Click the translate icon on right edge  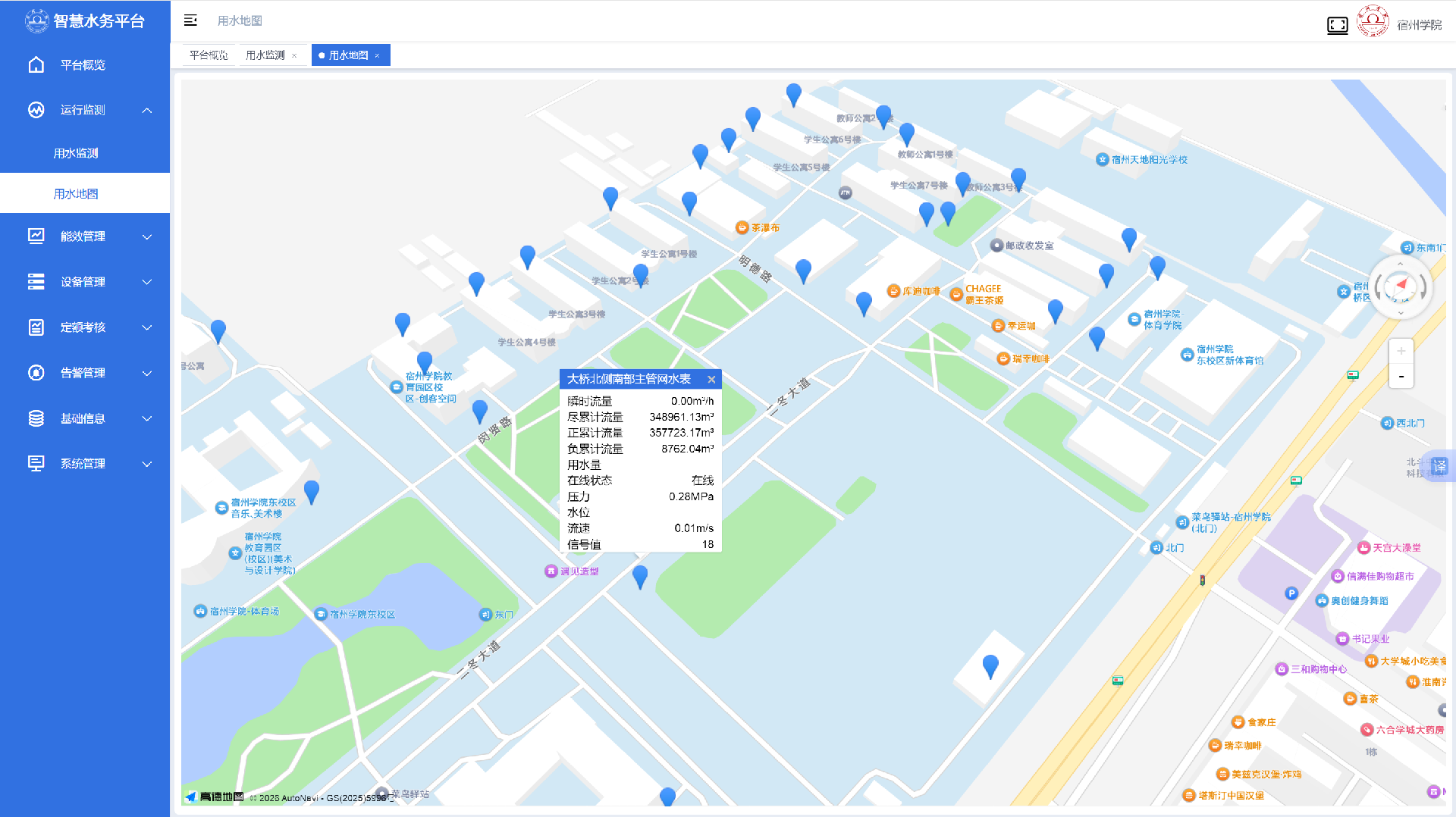(1439, 465)
